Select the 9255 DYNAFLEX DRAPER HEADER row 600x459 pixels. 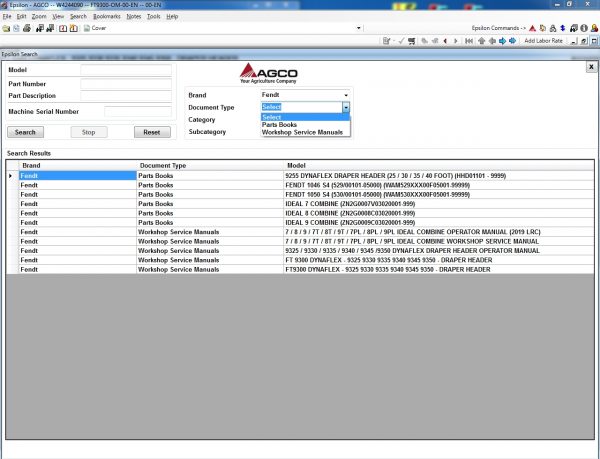[300, 176]
